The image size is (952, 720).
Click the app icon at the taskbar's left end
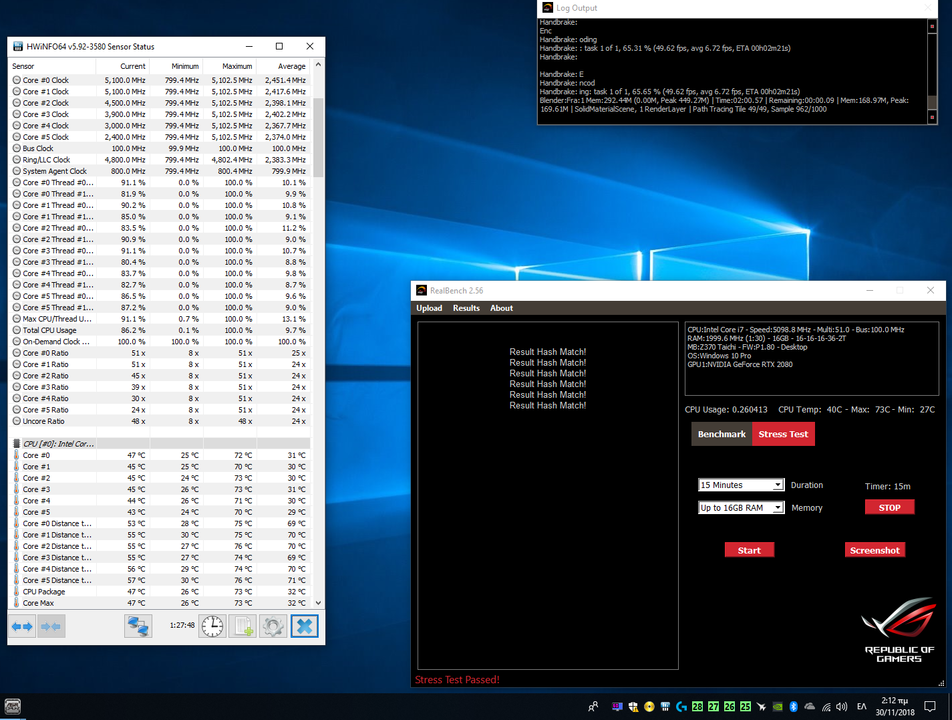[12, 707]
